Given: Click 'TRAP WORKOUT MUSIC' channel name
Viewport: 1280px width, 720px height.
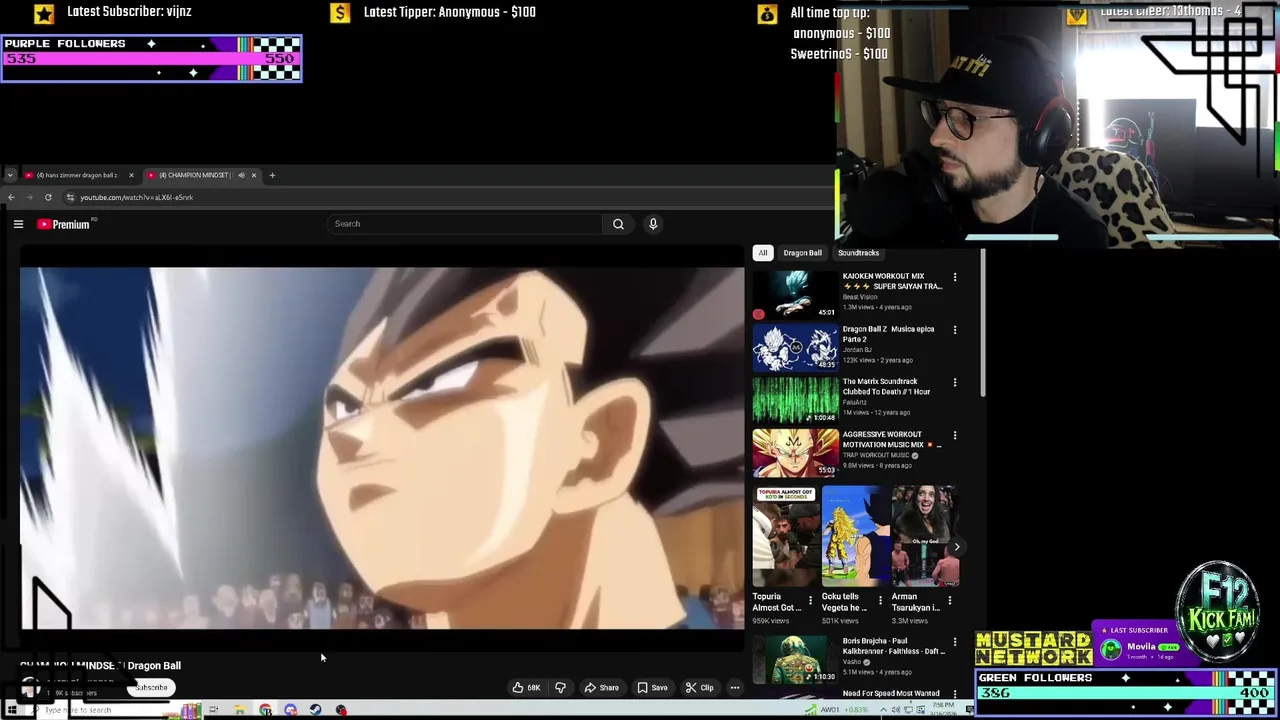Looking at the screenshot, I should (876, 455).
